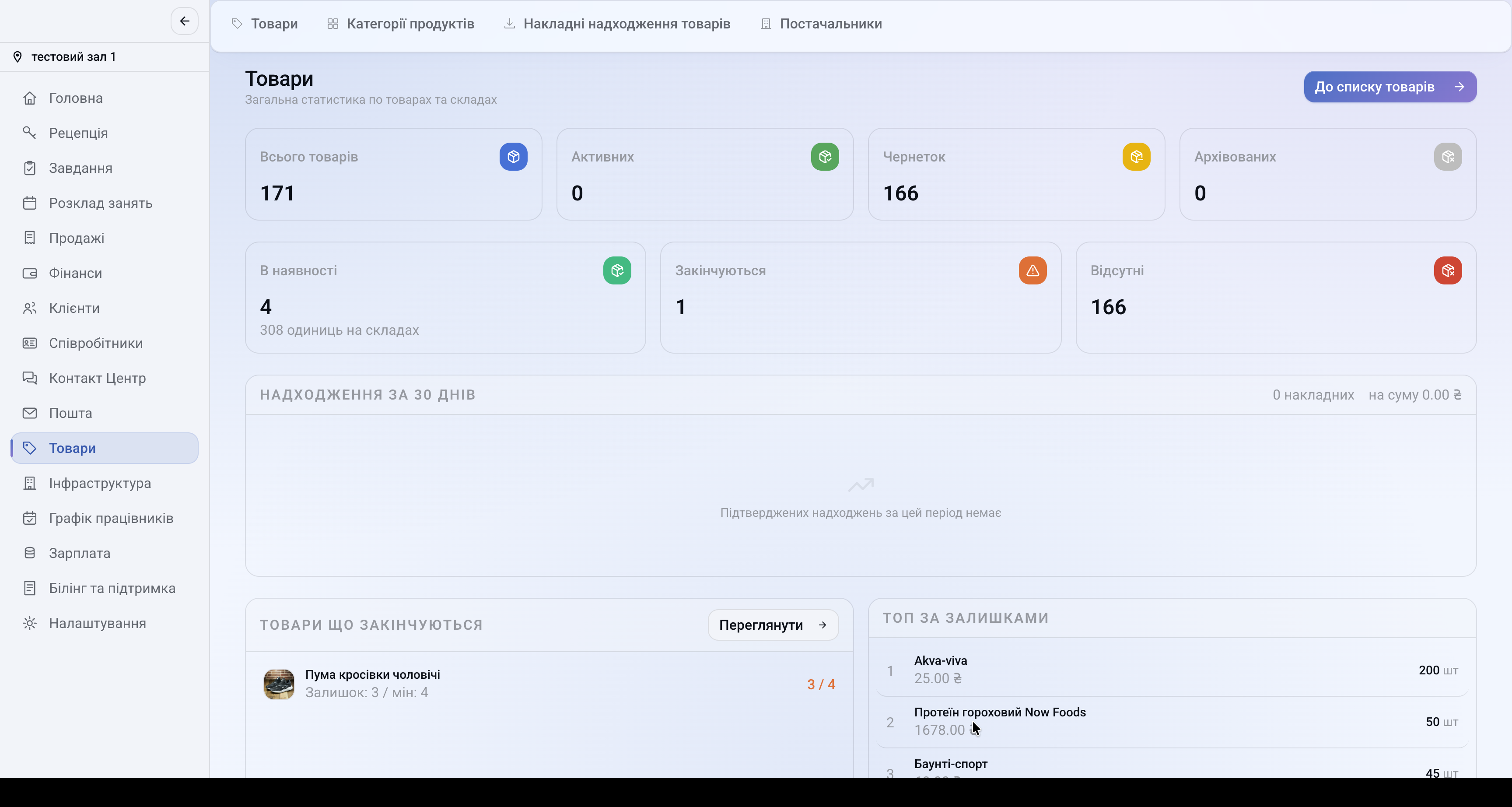The image size is (1512, 807).
Task: Open Інфраструктура in sidebar
Action: pos(105,484)
